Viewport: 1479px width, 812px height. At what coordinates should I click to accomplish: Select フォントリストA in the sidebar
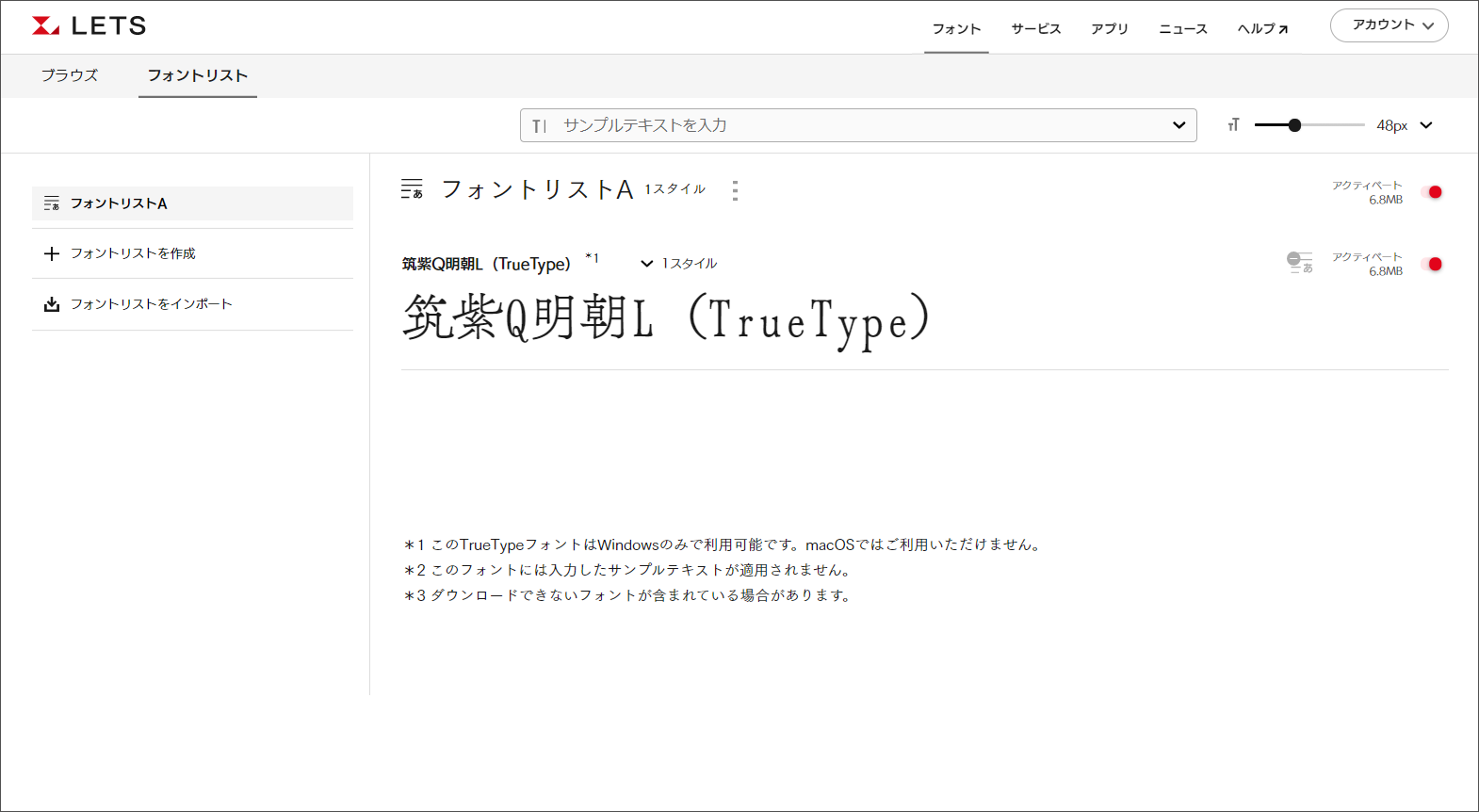tap(192, 203)
